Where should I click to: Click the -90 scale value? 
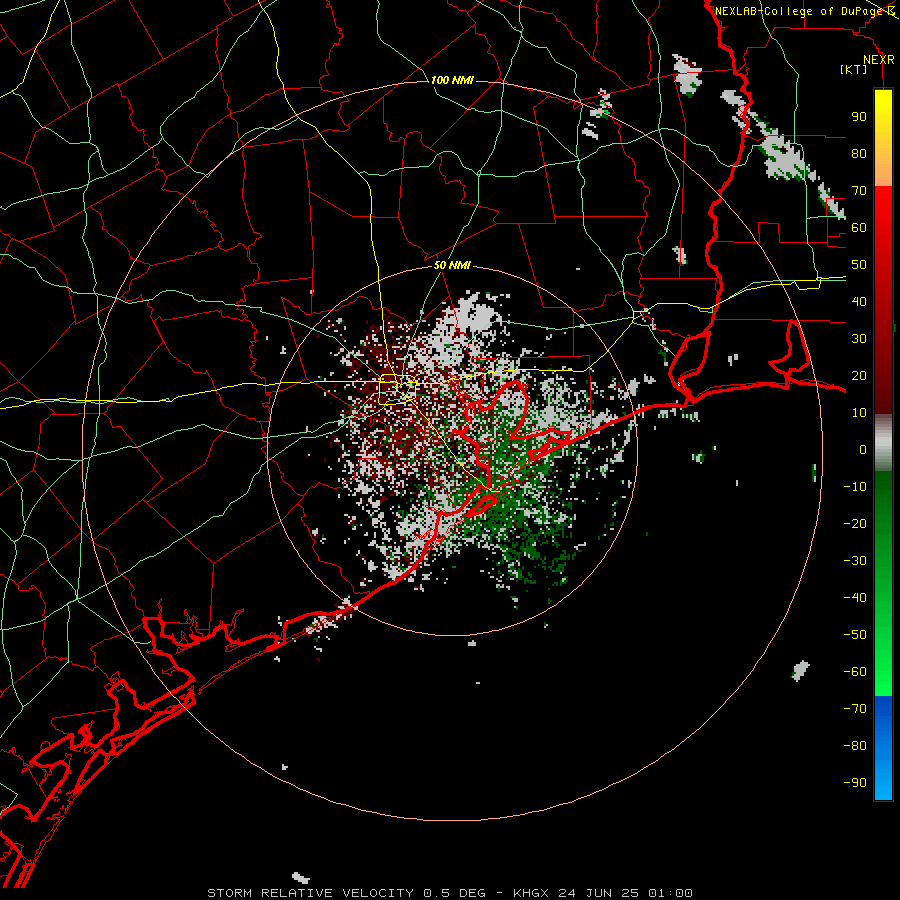855,783
